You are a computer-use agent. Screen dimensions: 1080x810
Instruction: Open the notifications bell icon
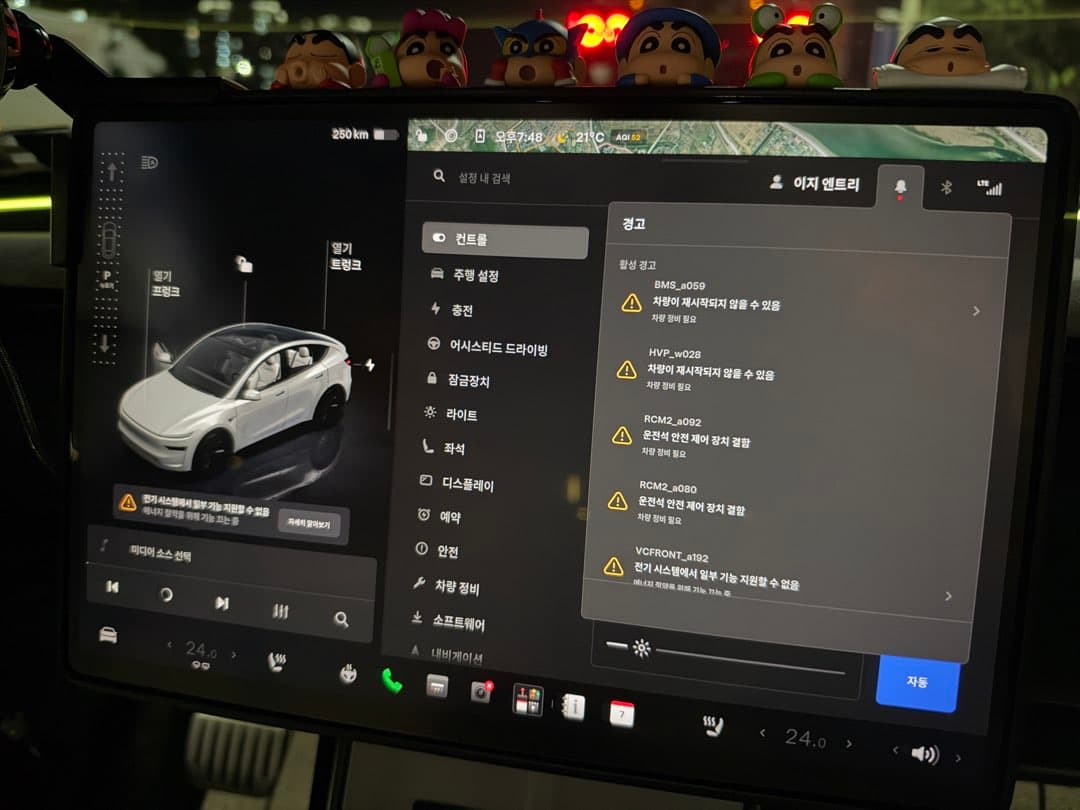[x=900, y=187]
